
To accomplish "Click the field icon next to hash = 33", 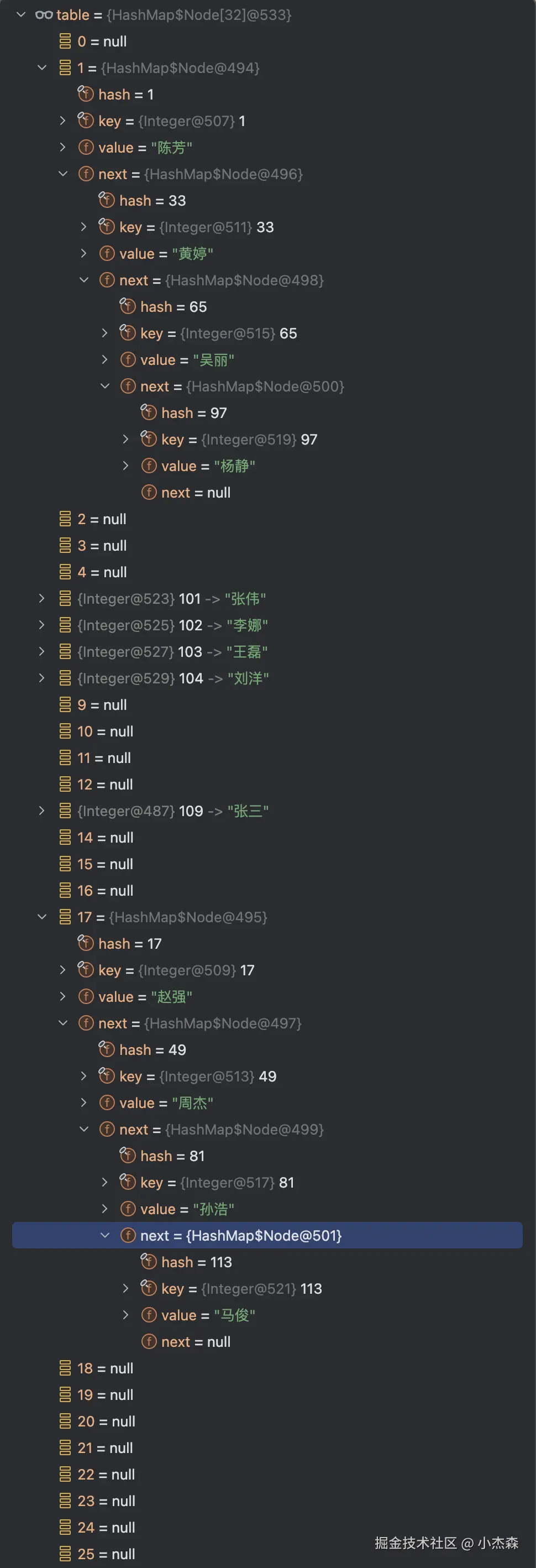I will 107,200.
